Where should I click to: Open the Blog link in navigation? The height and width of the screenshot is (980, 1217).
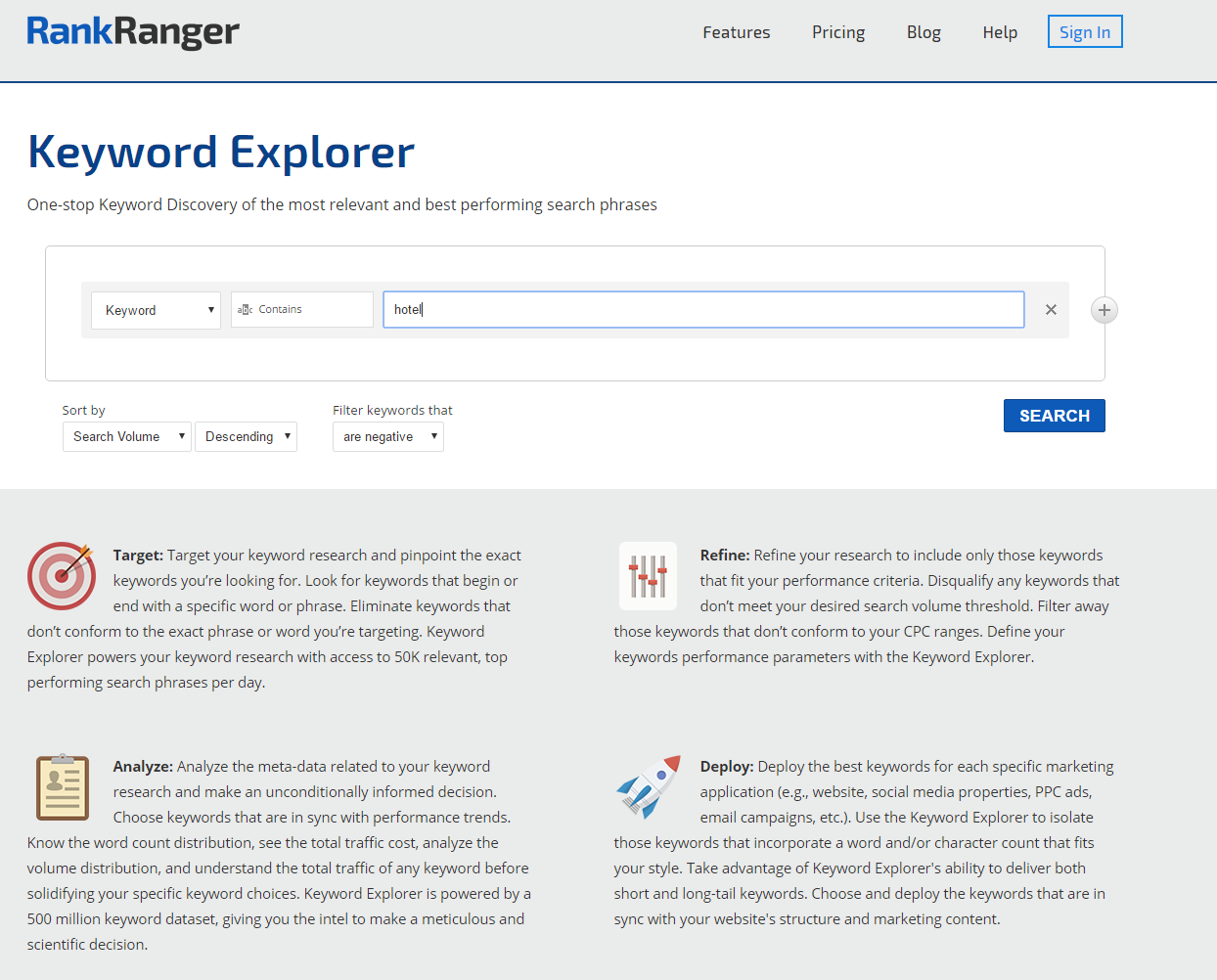coord(924,32)
